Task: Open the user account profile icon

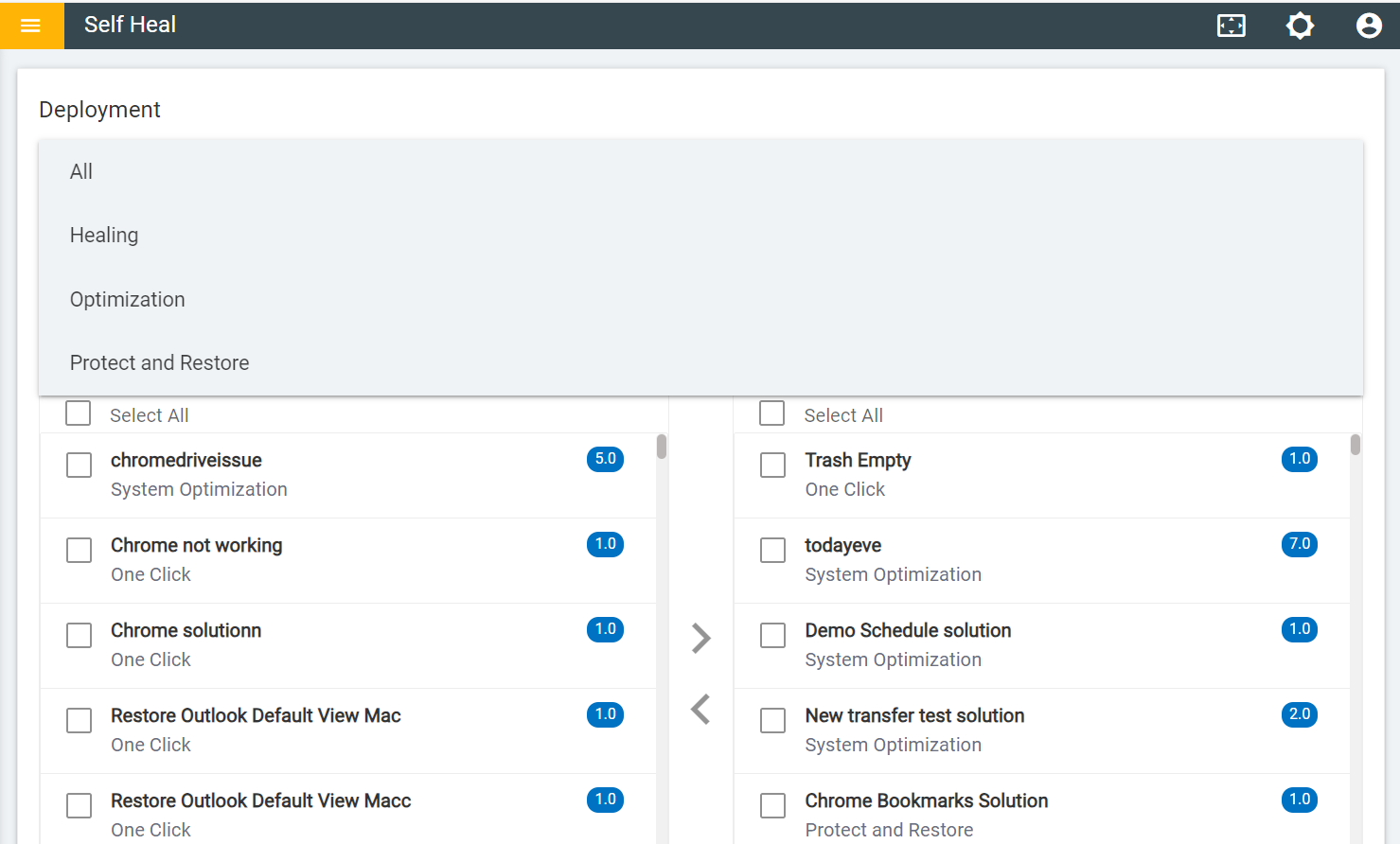Action: click(1368, 26)
